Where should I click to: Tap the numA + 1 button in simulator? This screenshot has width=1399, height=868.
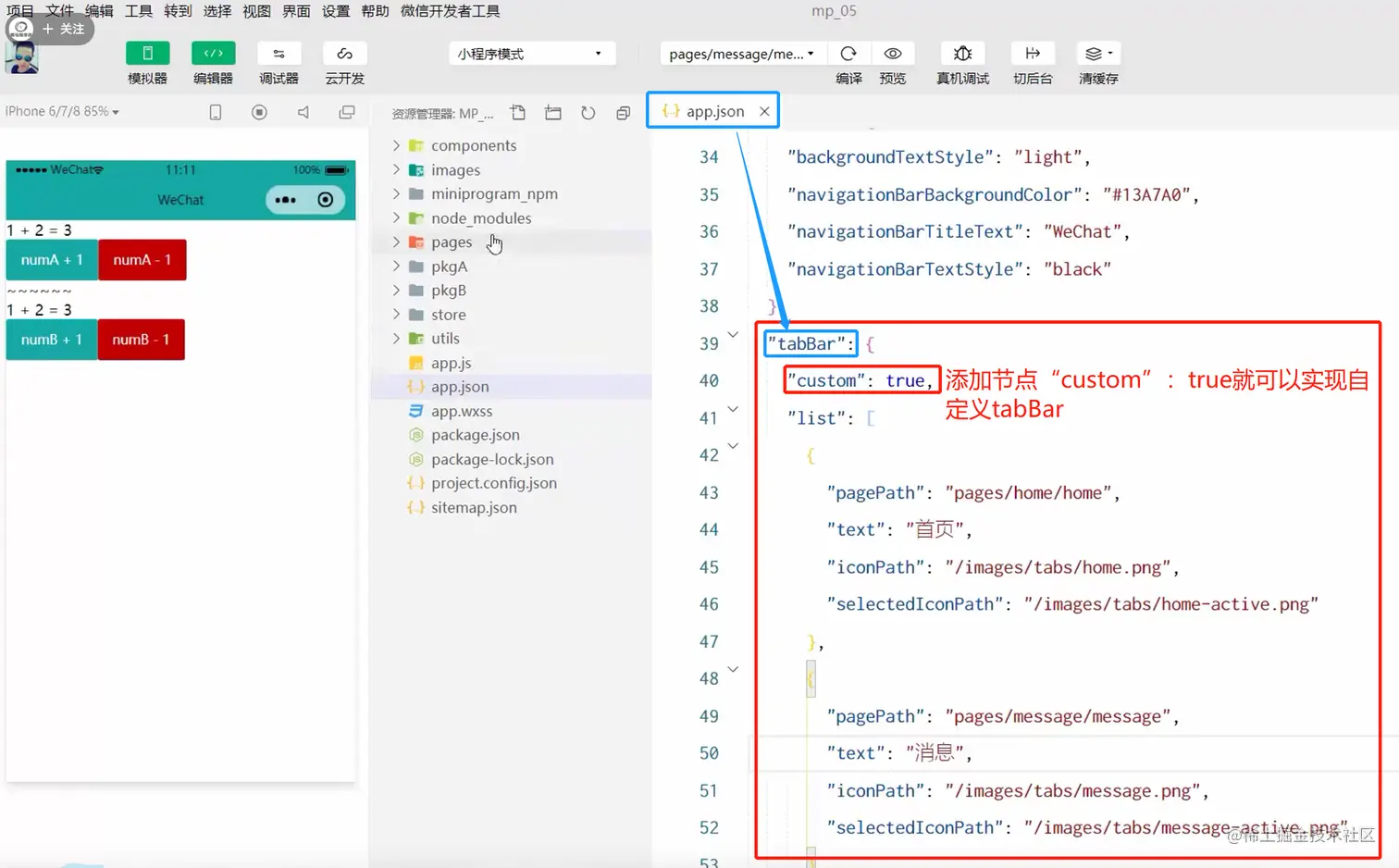click(x=52, y=260)
